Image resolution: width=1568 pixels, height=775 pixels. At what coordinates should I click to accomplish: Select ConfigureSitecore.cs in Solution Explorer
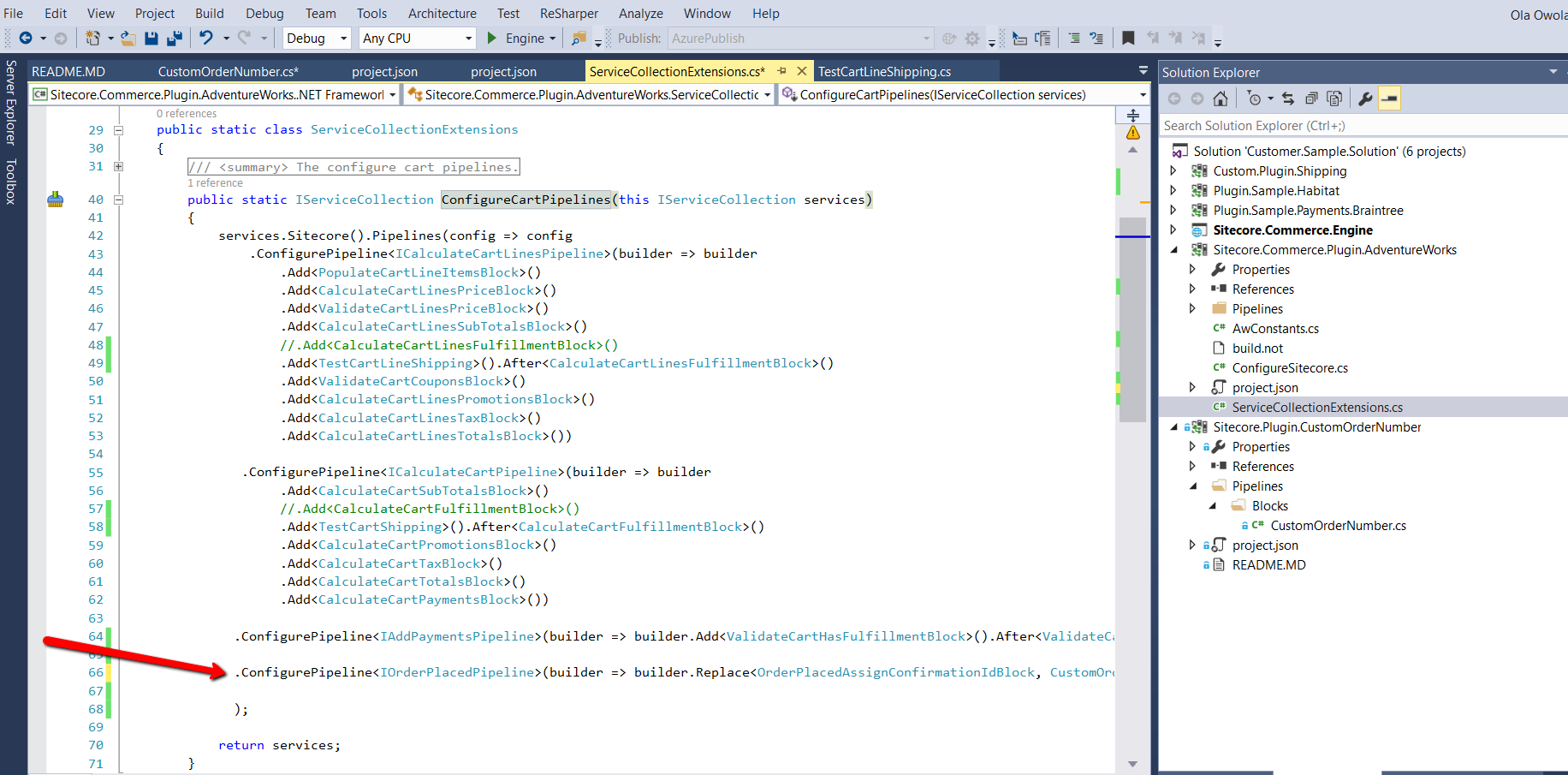(x=1290, y=367)
